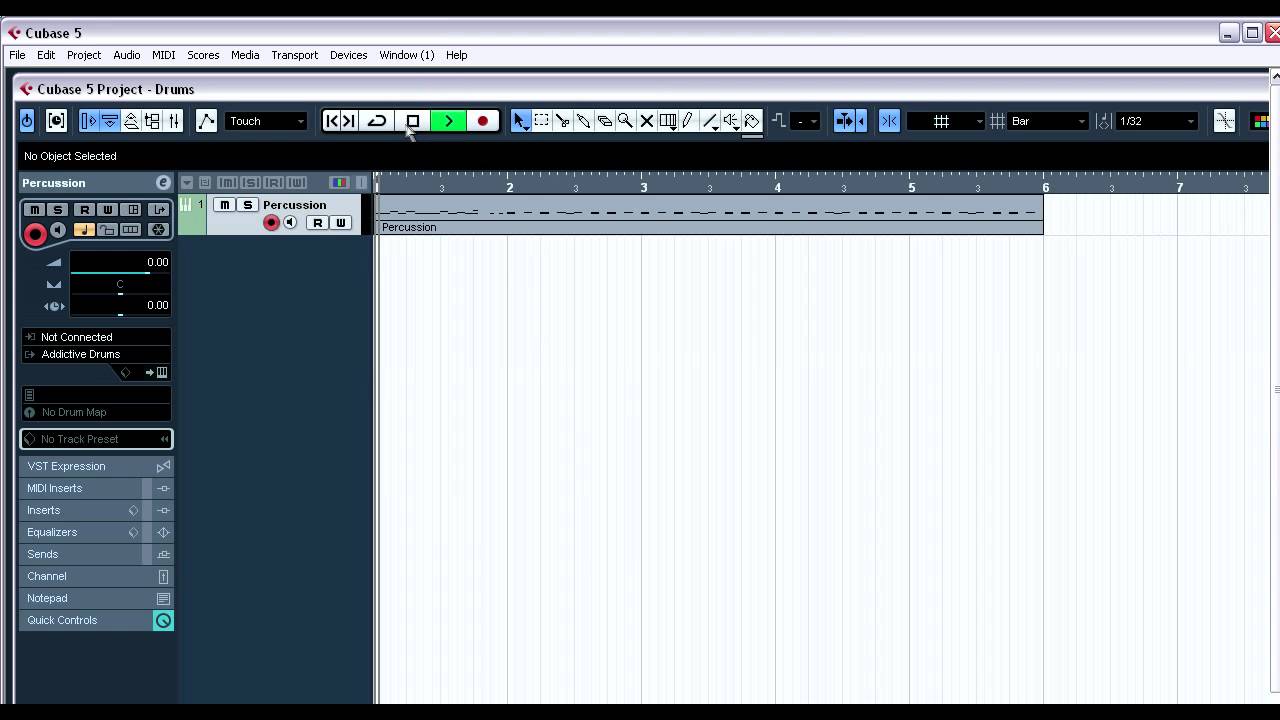Screen dimensions: 1280x720
Task: Solo Percussion in the track list
Action: pyautogui.click(x=248, y=205)
